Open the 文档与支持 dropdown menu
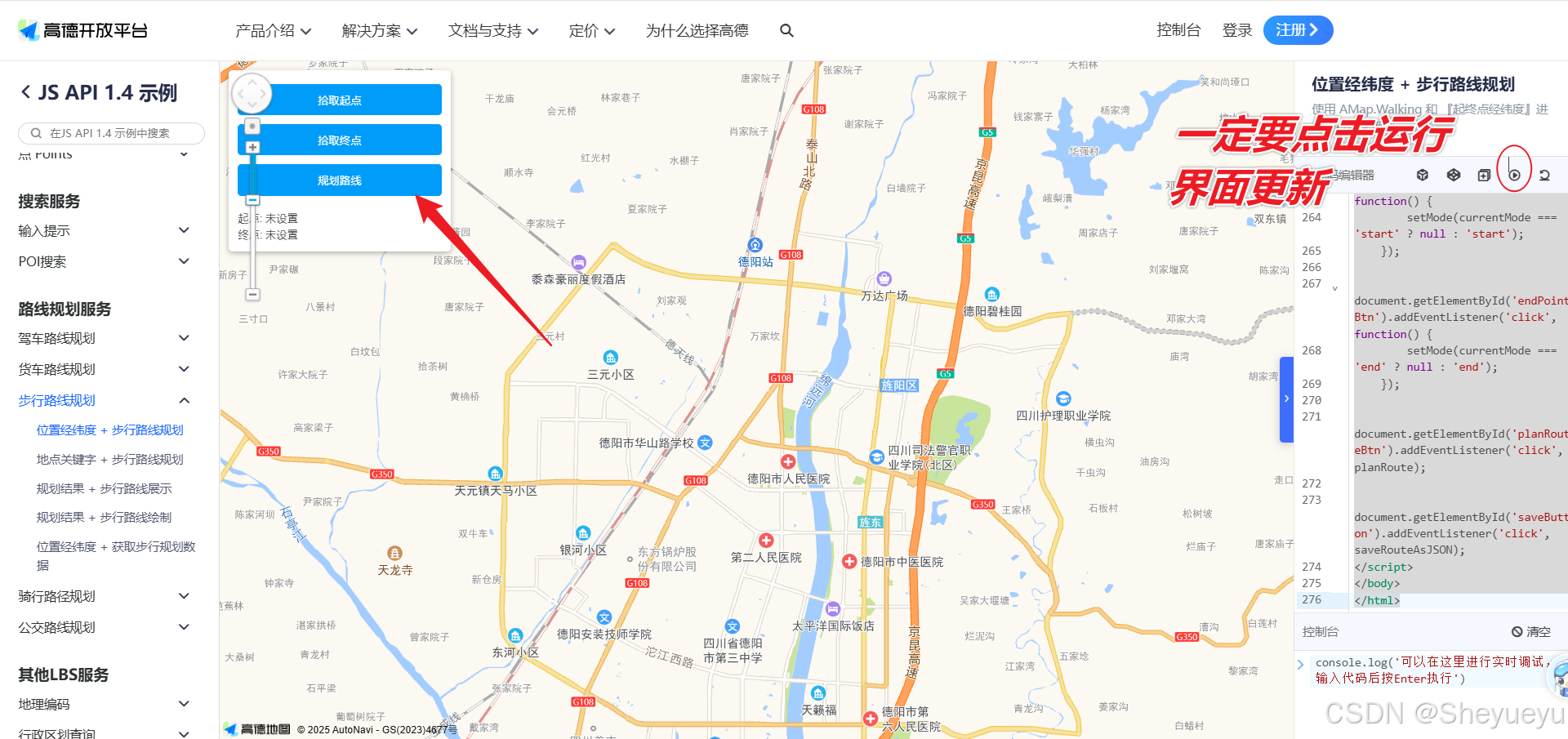1568x739 pixels. (x=493, y=31)
